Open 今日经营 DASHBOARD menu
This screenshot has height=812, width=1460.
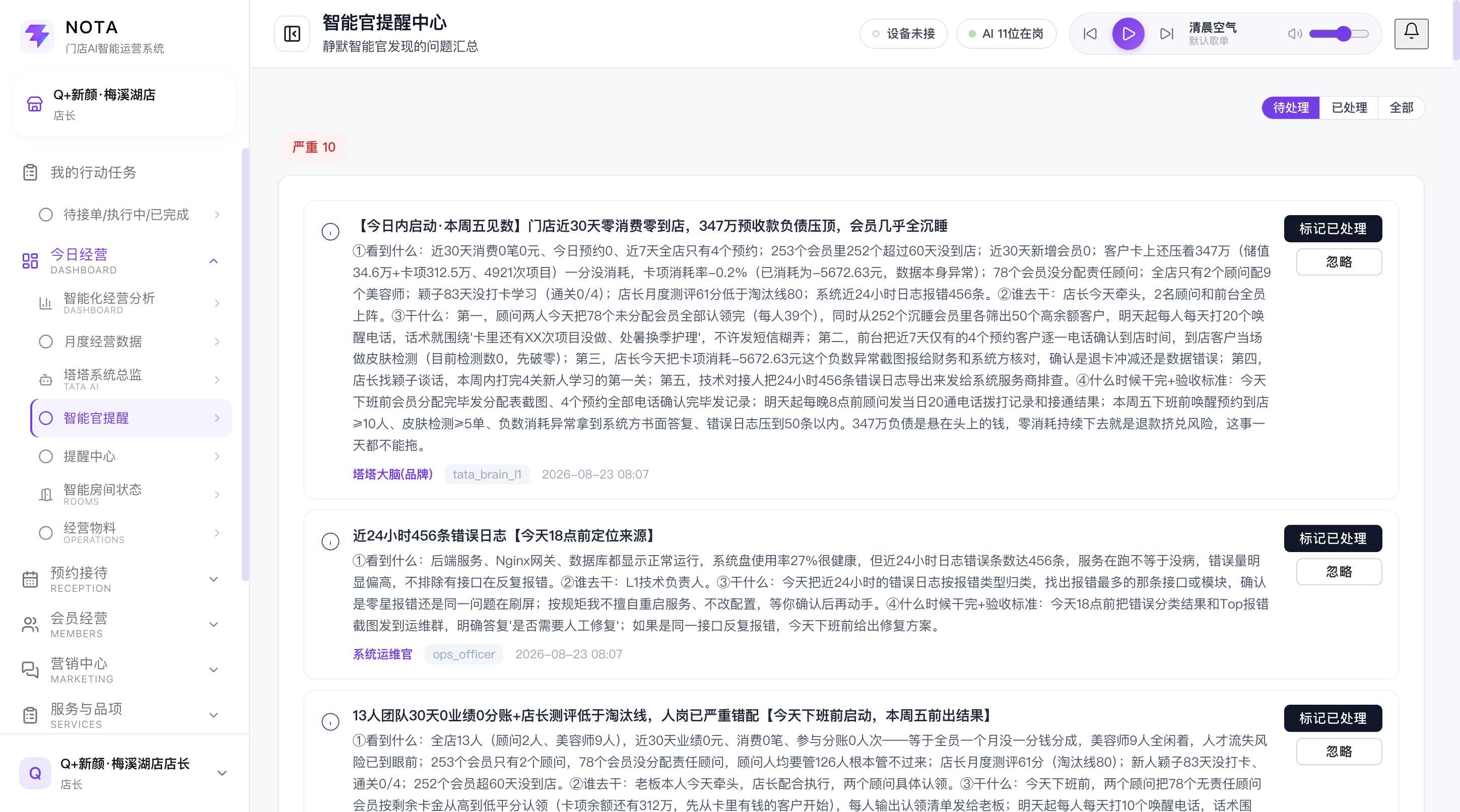coord(122,261)
